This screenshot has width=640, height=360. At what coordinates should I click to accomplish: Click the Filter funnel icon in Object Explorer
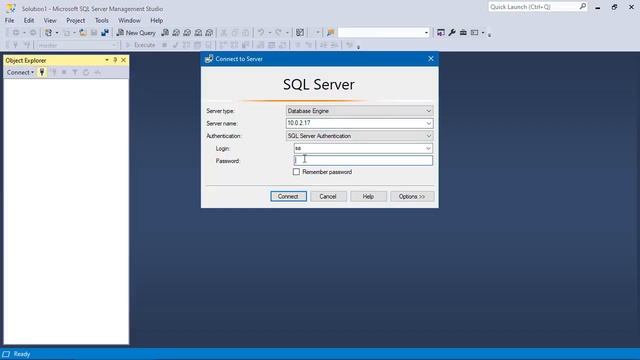(75, 72)
